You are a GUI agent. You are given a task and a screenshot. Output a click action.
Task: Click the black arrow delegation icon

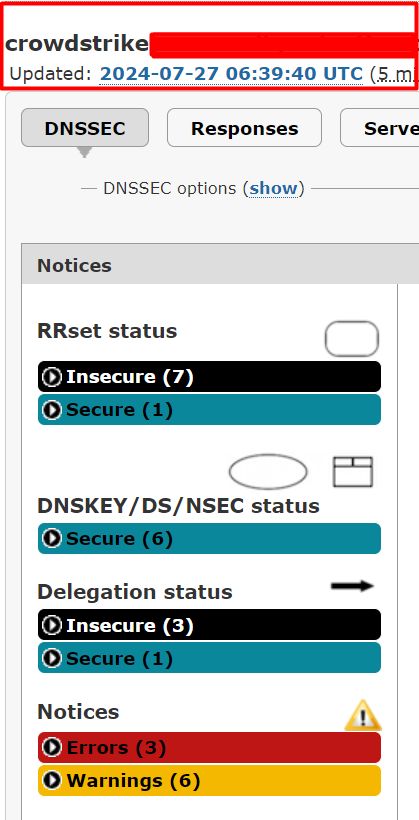353,586
